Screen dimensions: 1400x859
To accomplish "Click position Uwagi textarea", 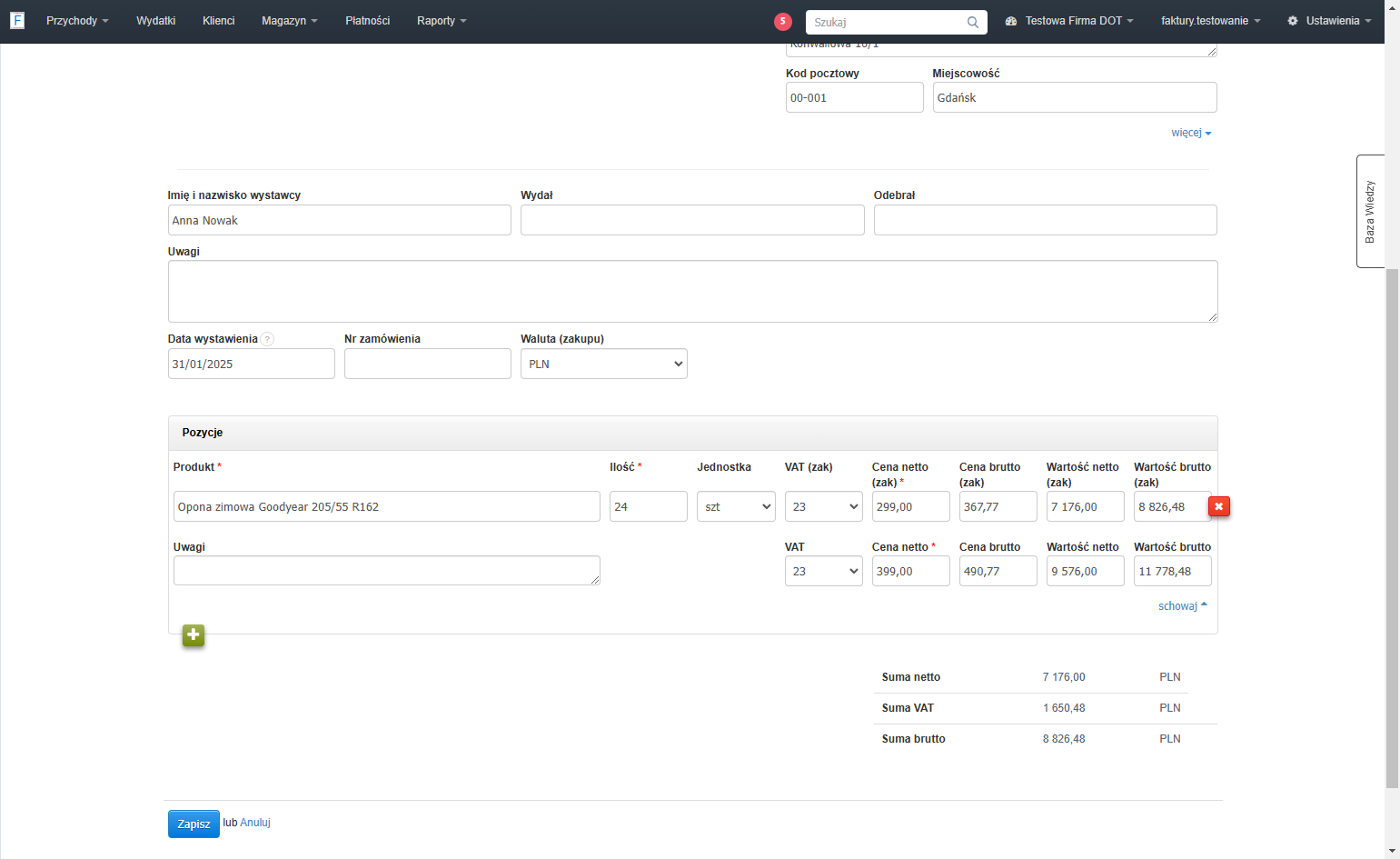I will coord(387,570).
